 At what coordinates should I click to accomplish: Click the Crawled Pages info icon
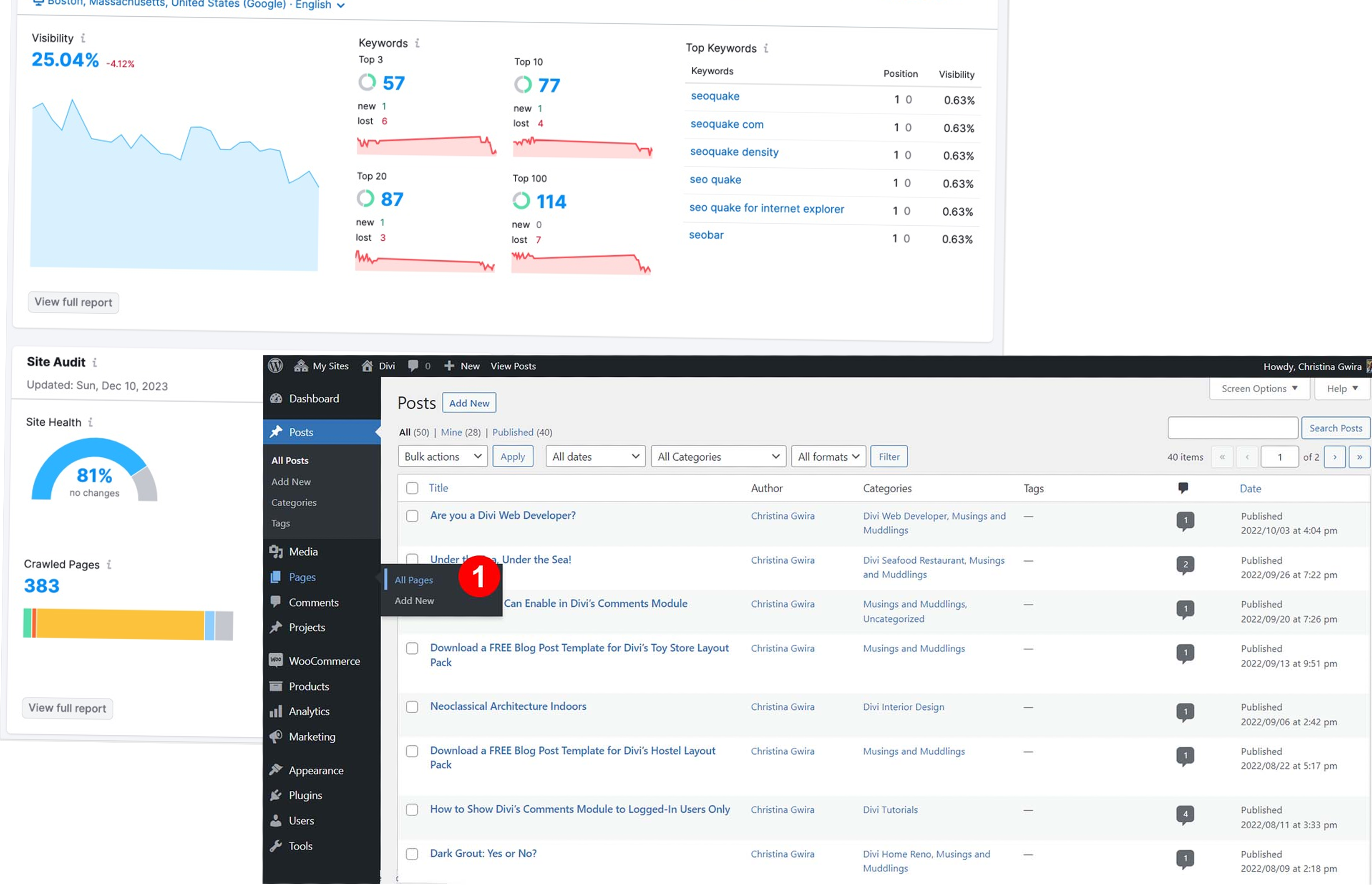(109, 564)
